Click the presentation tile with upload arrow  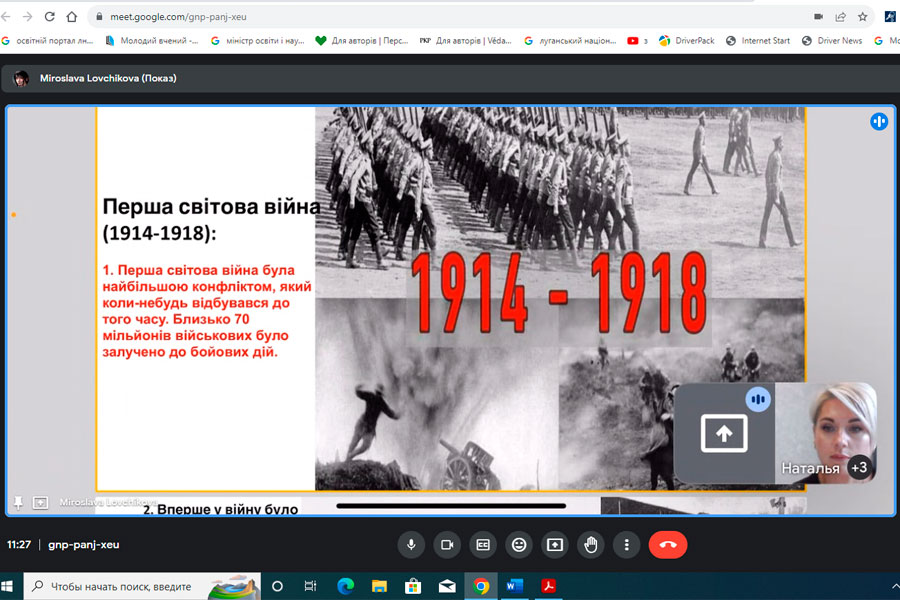[x=724, y=433]
